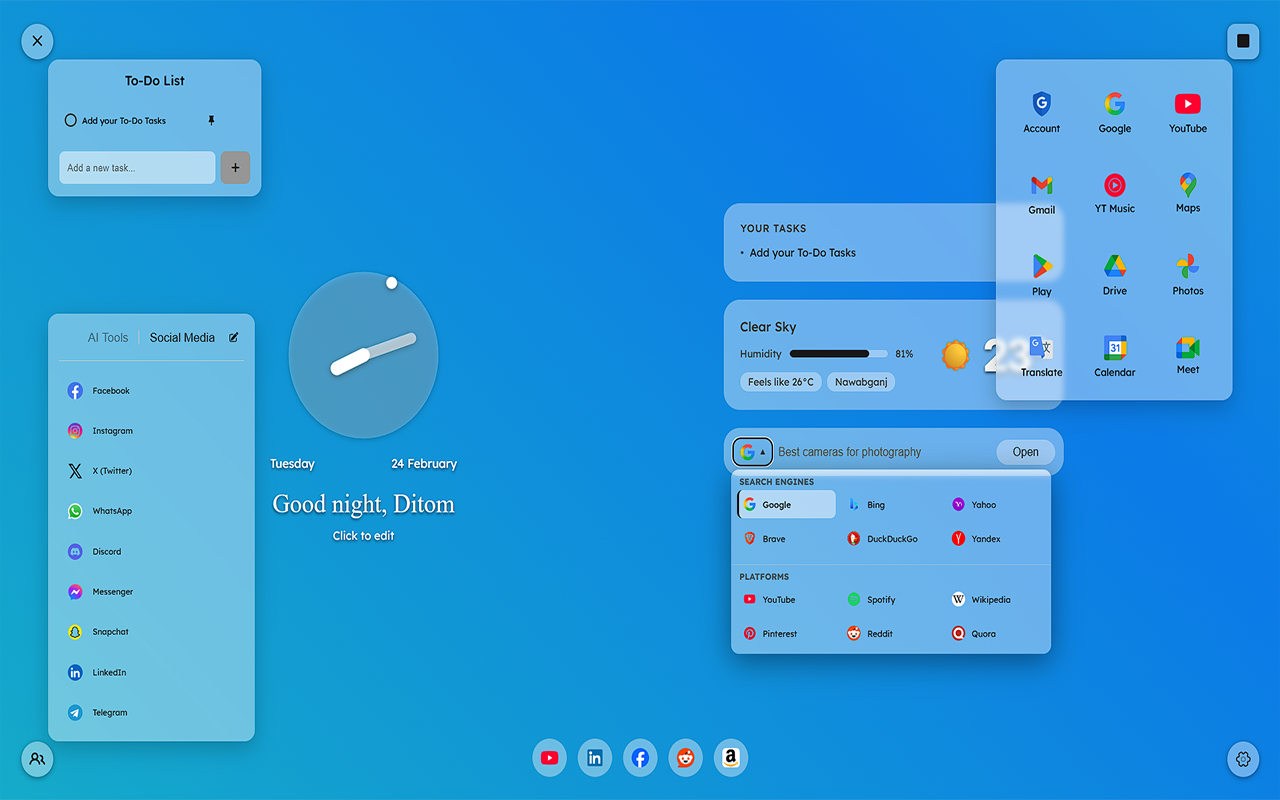The image size is (1280, 800).
Task: Select Quora search platform
Action: click(997, 634)
